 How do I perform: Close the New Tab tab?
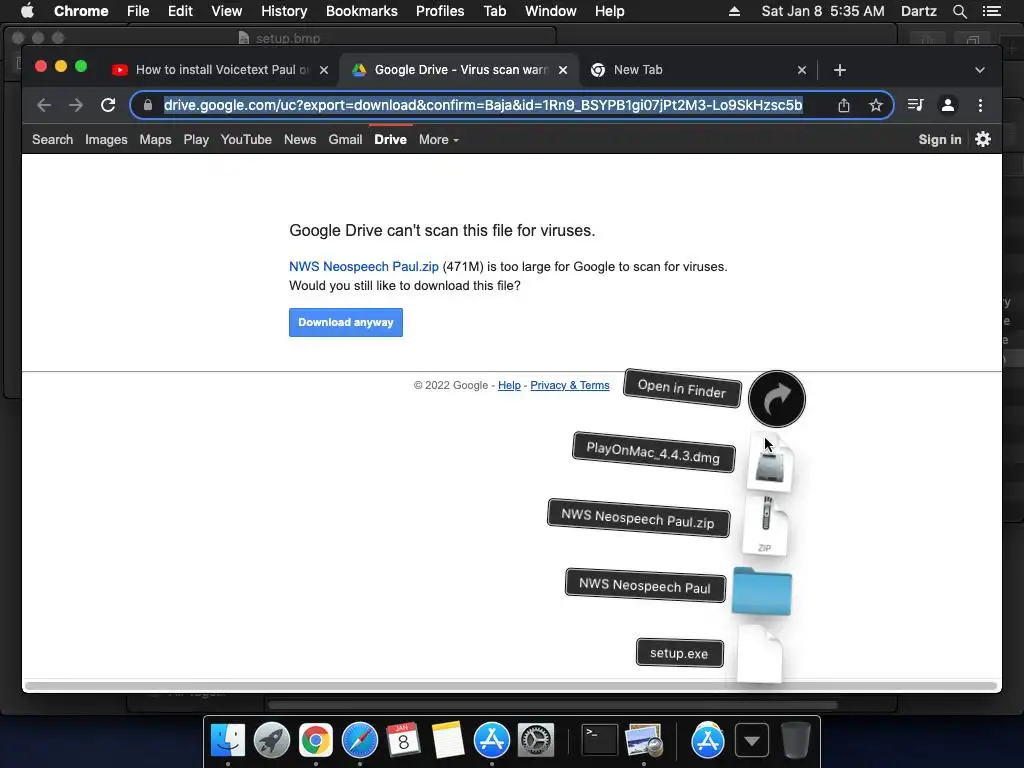802,70
